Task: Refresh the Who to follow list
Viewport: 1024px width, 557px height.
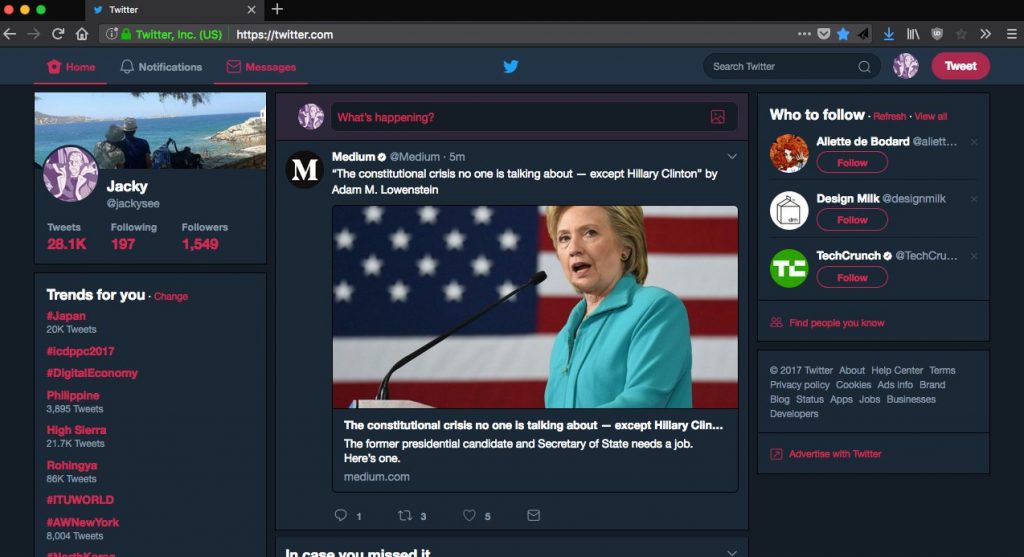Action: click(x=889, y=116)
